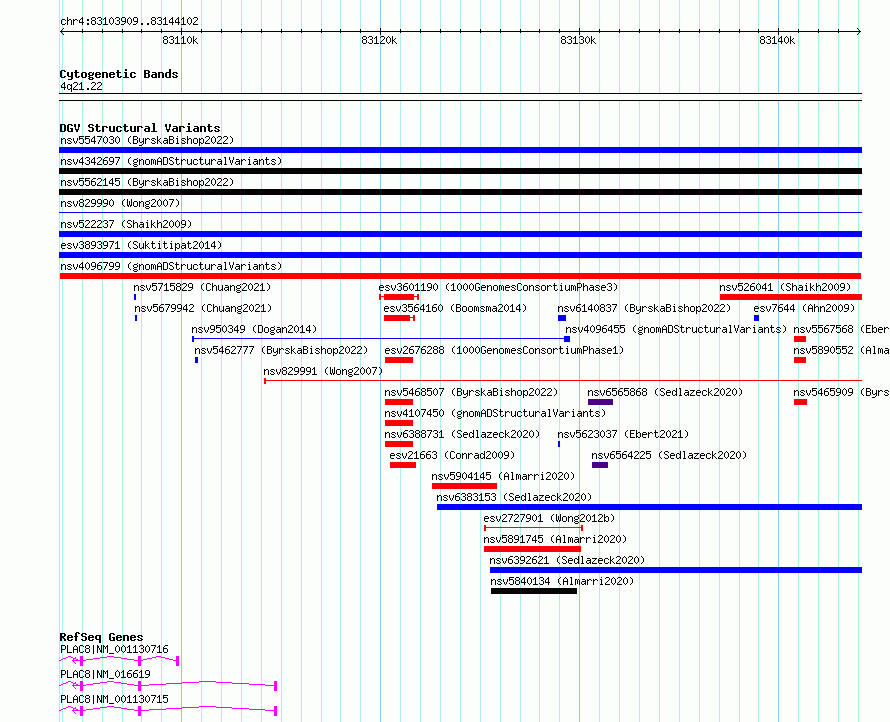Click nsv5462777 (ByrskaBishop2022) label
Viewport: 890px width, 722px height.
pyautogui.click(x=282, y=350)
